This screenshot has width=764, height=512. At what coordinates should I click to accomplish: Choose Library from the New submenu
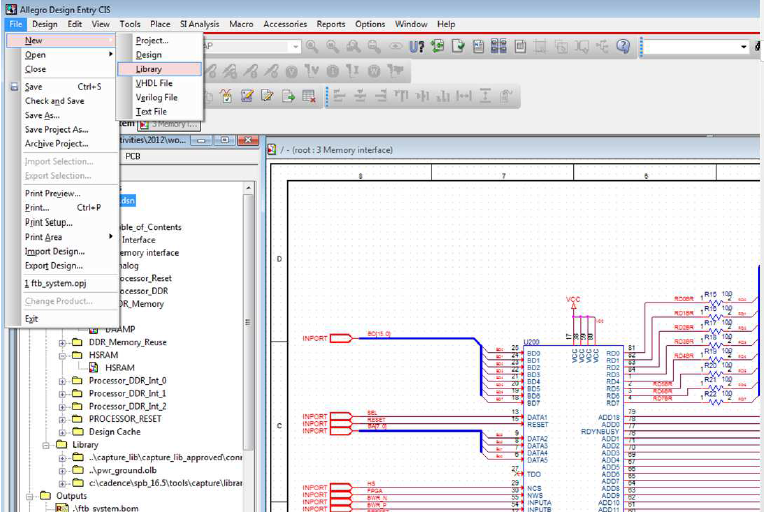(159, 69)
